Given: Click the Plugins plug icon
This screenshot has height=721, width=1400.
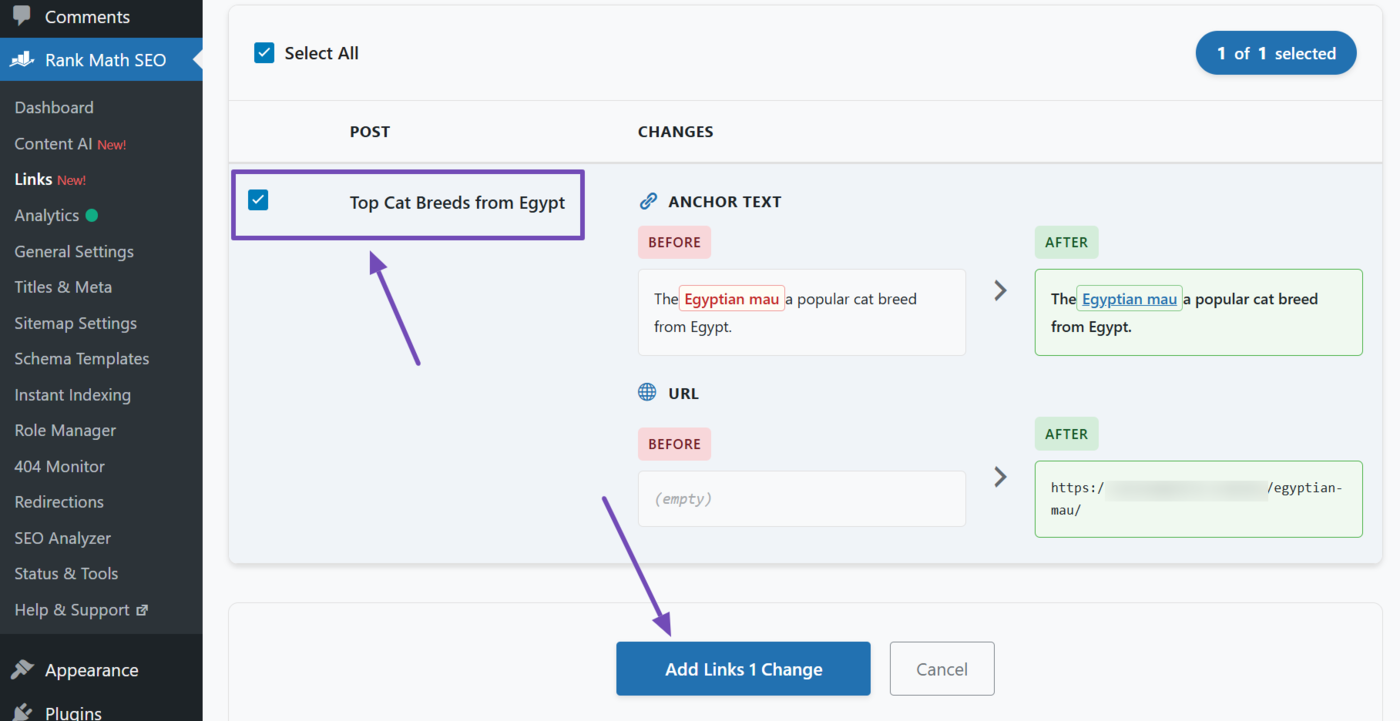Looking at the screenshot, I should [22, 710].
